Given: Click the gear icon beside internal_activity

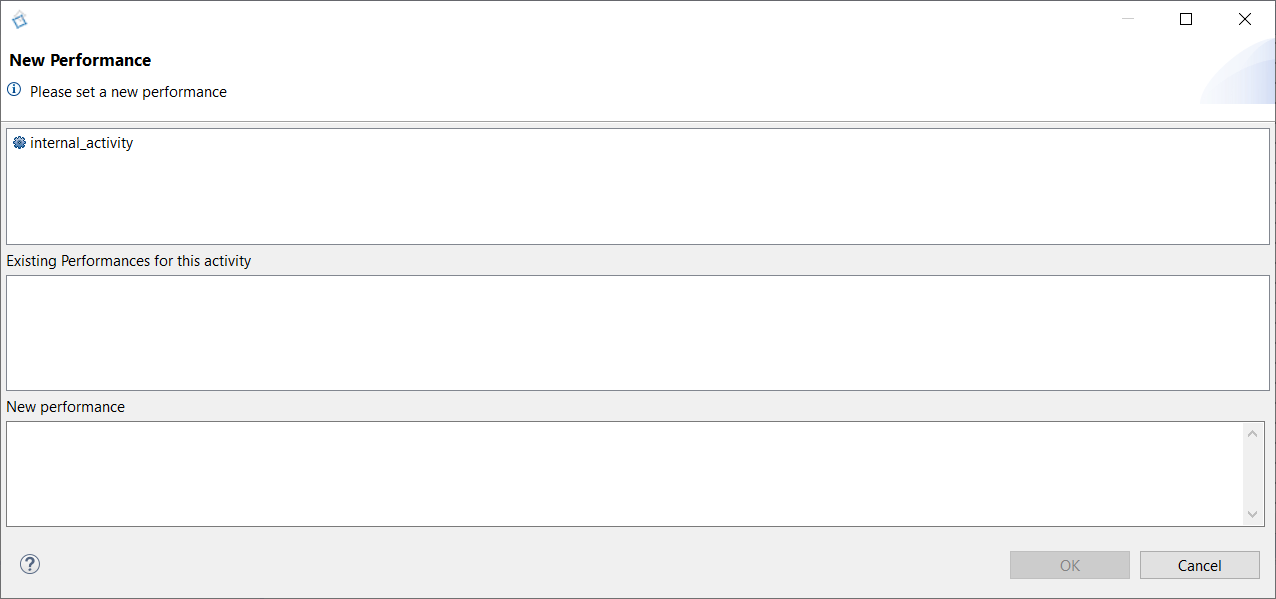Looking at the screenshot, I should (19, 143).
